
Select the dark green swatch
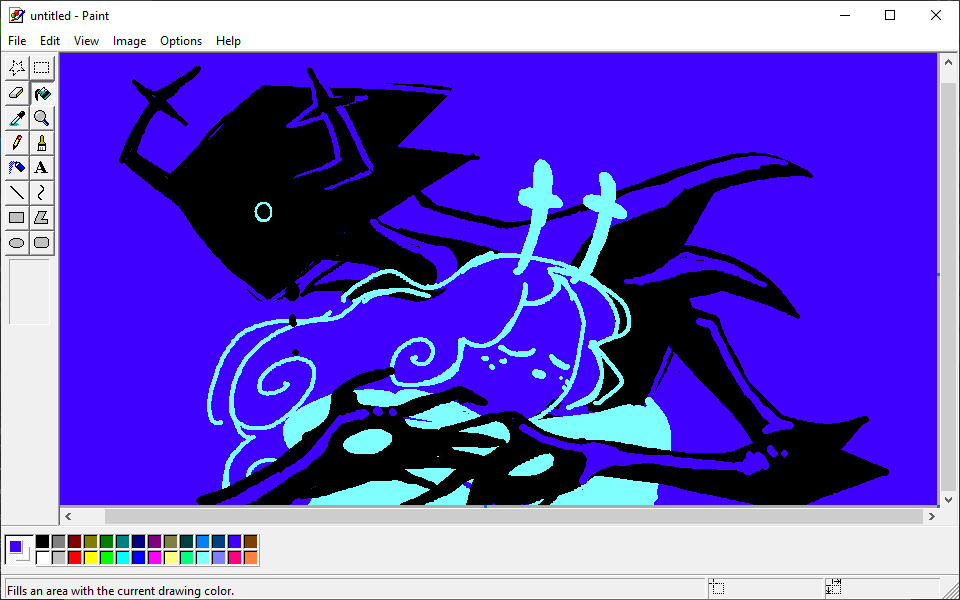tap(107, 541)
